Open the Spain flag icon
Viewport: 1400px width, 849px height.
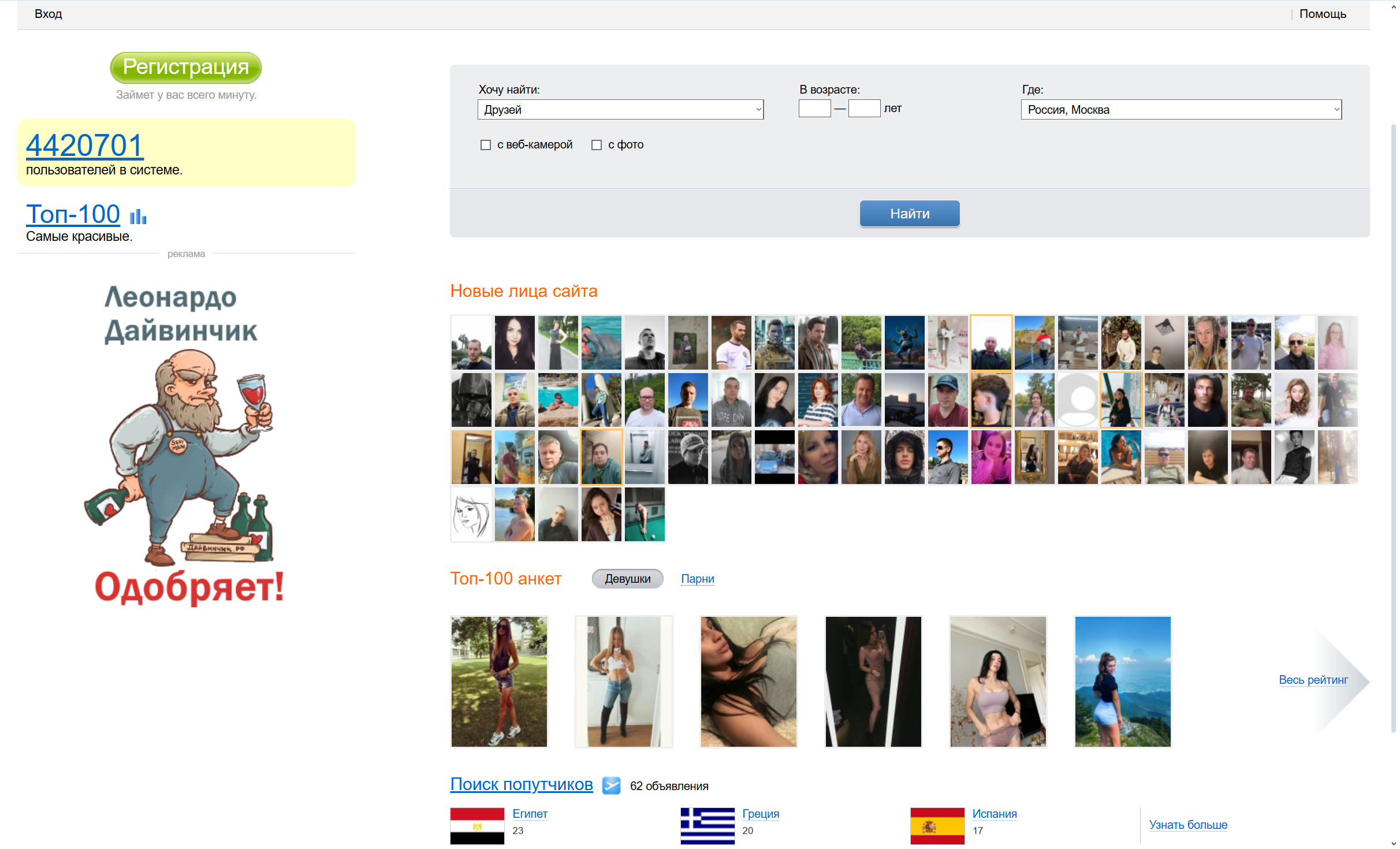click(937, 826)
